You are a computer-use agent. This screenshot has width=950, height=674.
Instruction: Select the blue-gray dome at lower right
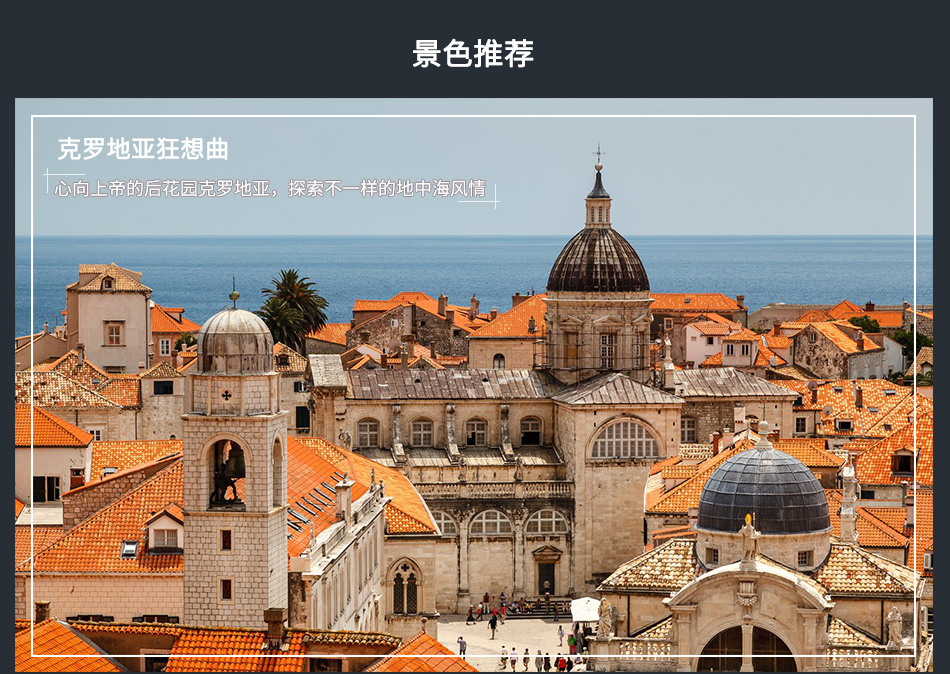[763, 490]
